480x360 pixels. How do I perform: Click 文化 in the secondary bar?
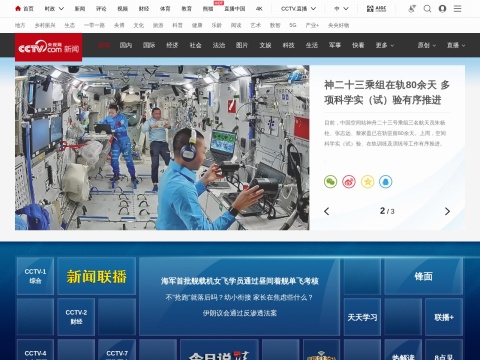click(x=139, y=25)
